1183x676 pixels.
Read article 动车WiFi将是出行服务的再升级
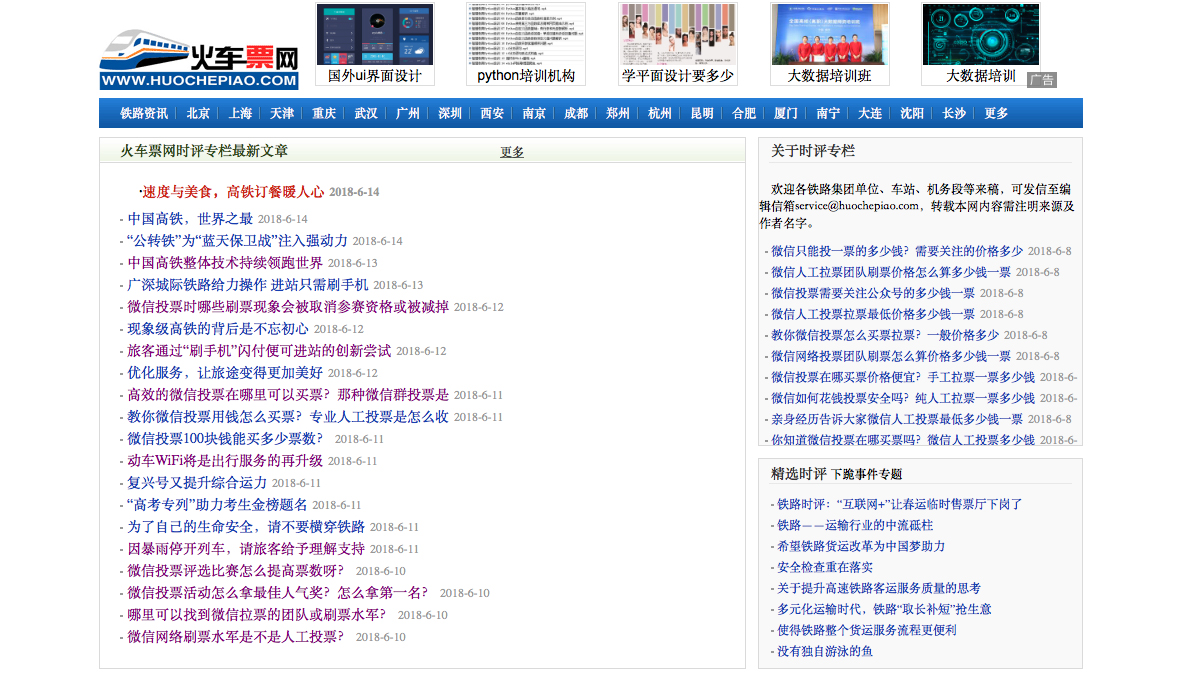point(225,460)
